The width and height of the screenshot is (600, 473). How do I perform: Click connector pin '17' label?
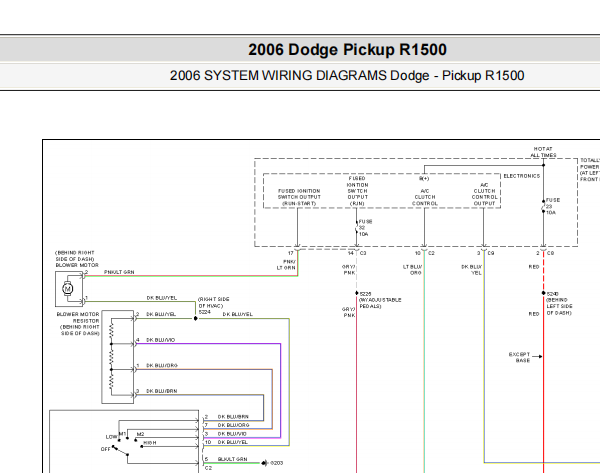tap(290, 253)
